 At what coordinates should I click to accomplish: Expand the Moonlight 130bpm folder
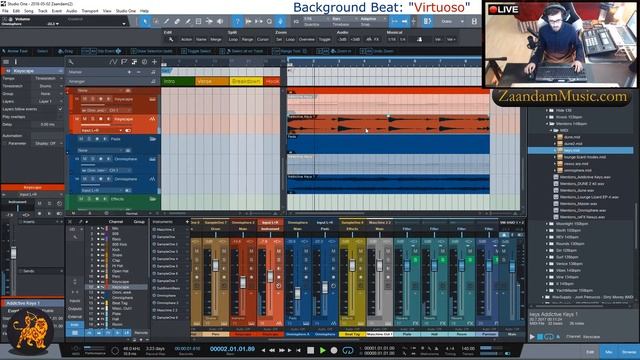click(x=547, y=224)
